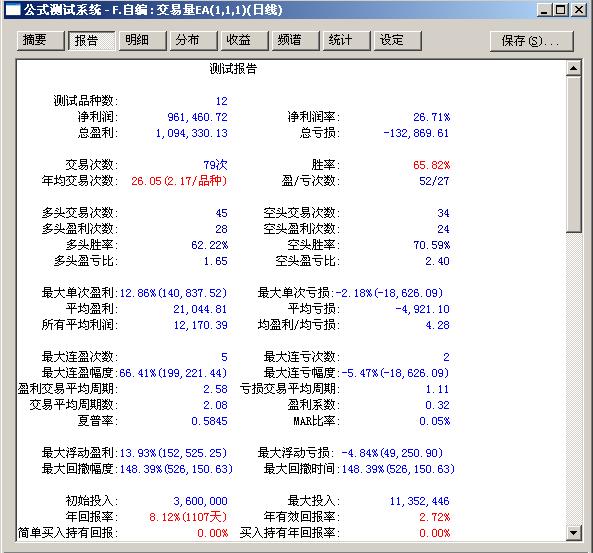The height and width of the screenshot is (553, 593).
Task: Click the 保存(S)... button
Action: click(x=532, y=41)
